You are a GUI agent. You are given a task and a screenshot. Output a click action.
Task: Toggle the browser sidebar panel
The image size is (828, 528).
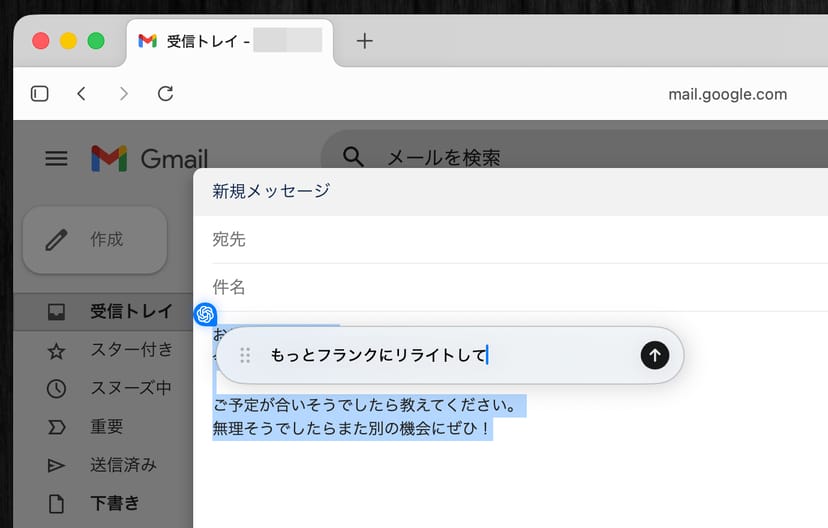click(x=40, y=94)
